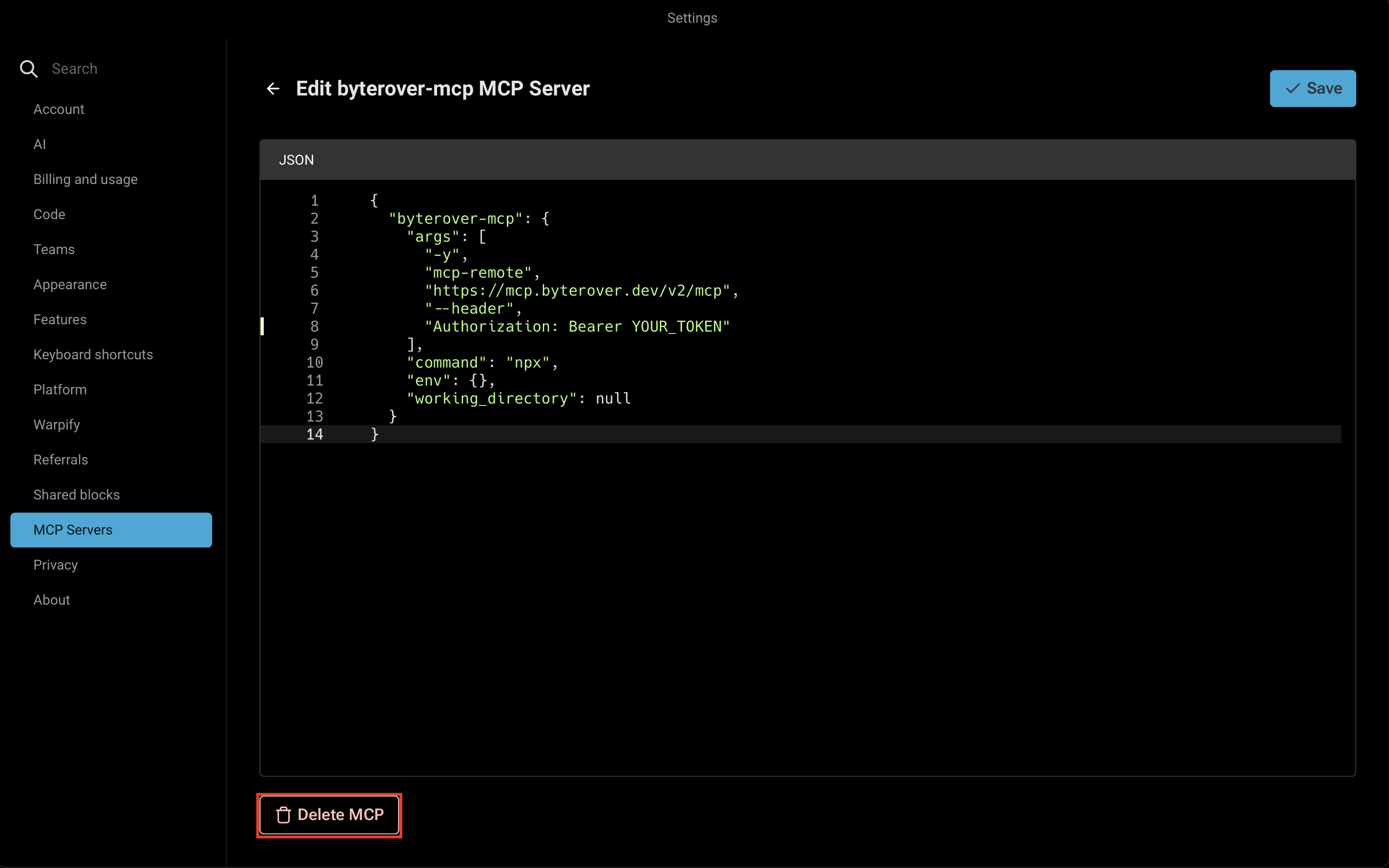This screenshot has height=868, width=1389.
Task: Open the Features section
Action: click(x=59, y=319)
